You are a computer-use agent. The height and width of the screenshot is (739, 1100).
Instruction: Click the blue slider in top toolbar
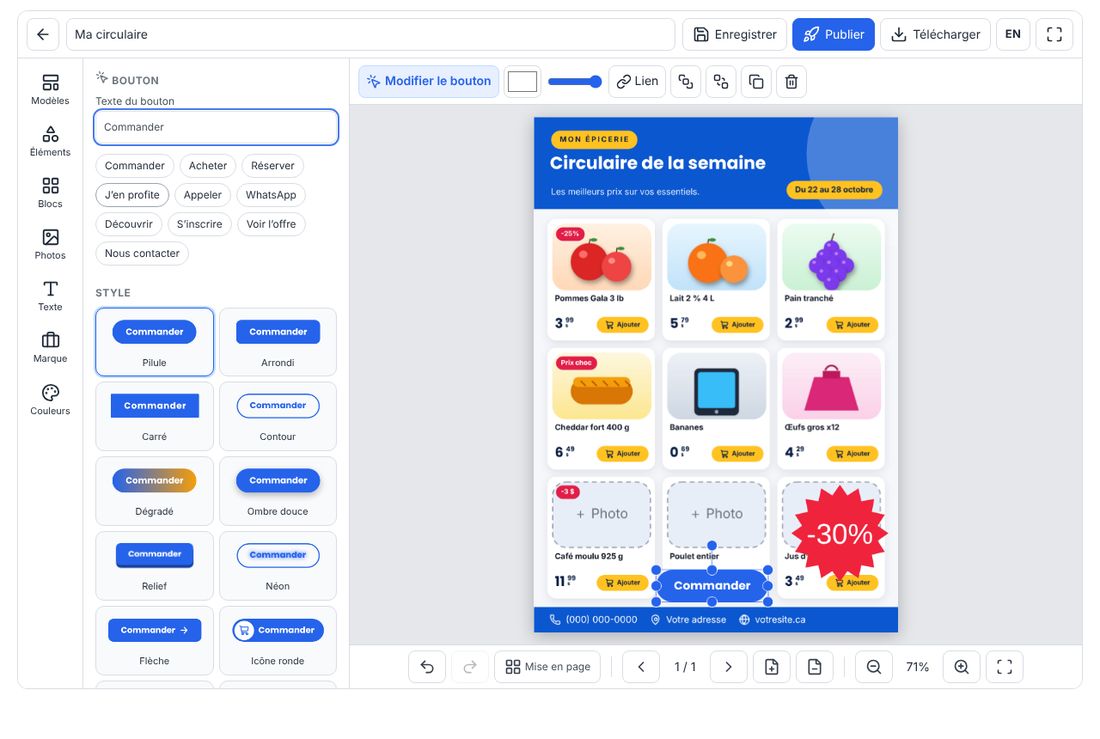point(575,81)
